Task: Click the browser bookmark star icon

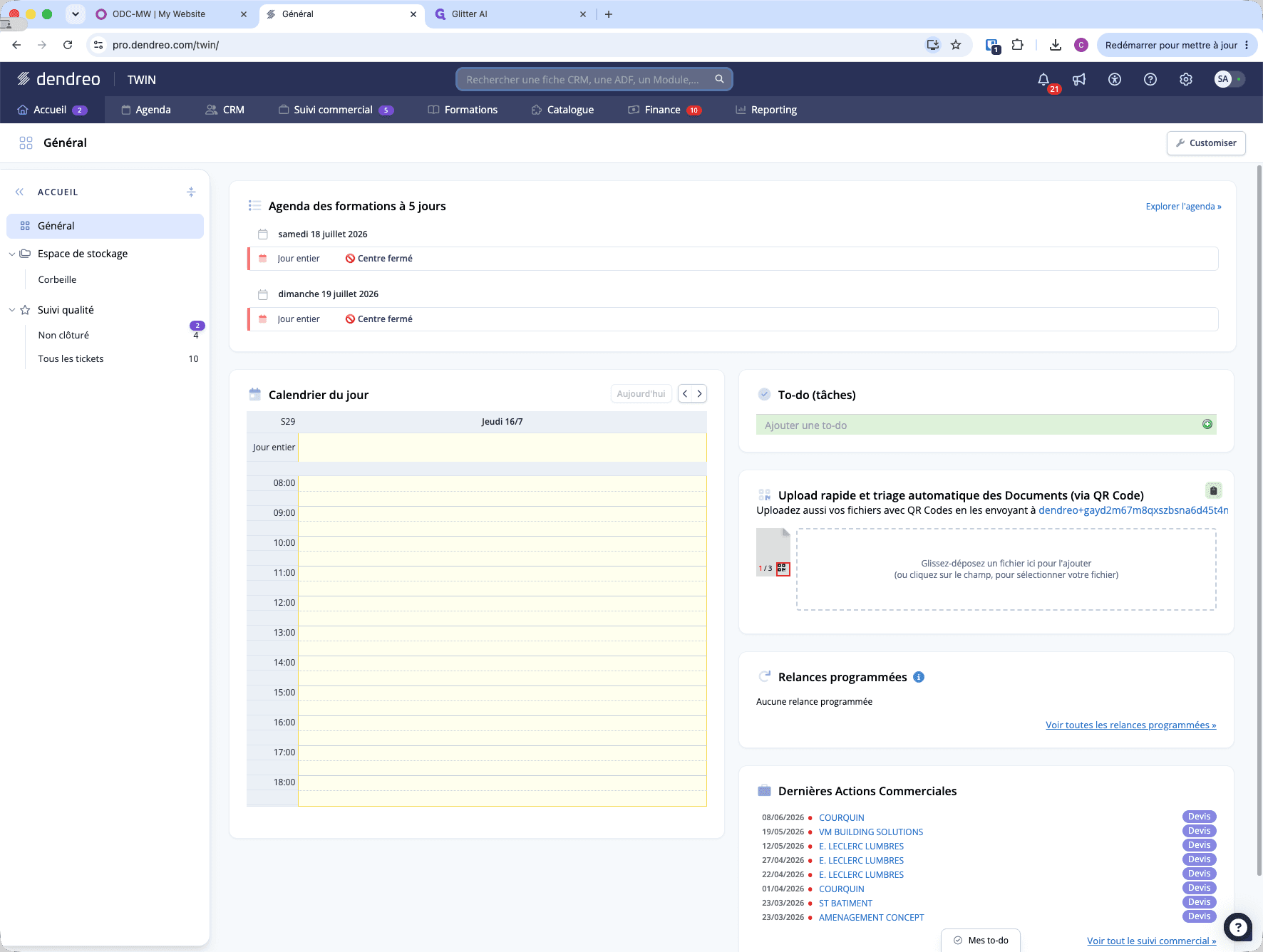Action: coord(956,45)
